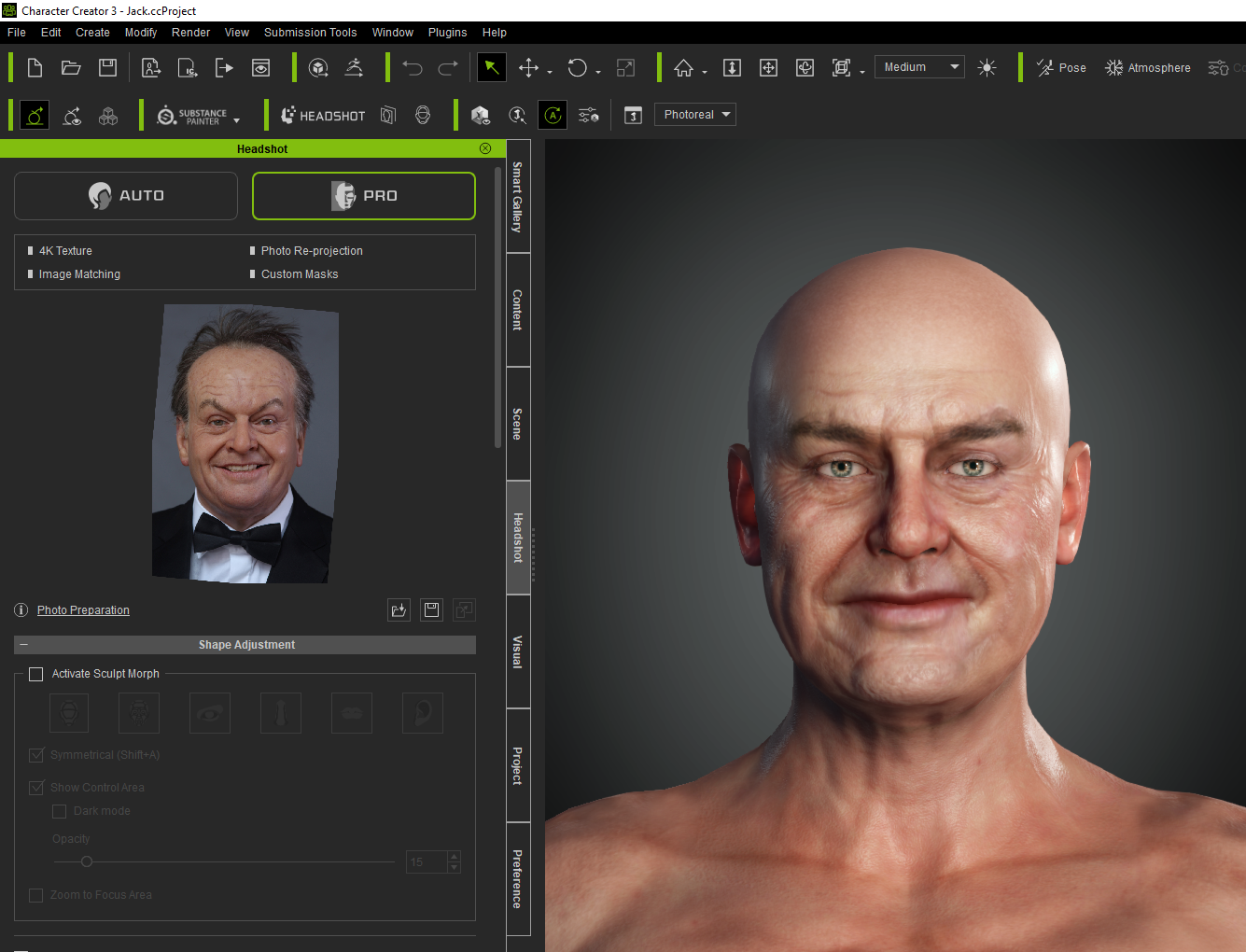Screen dimensions: 1246x952
Task: Collapse the Shape Adjustment section
Action: pyautogui.click(x=23, y=645)
